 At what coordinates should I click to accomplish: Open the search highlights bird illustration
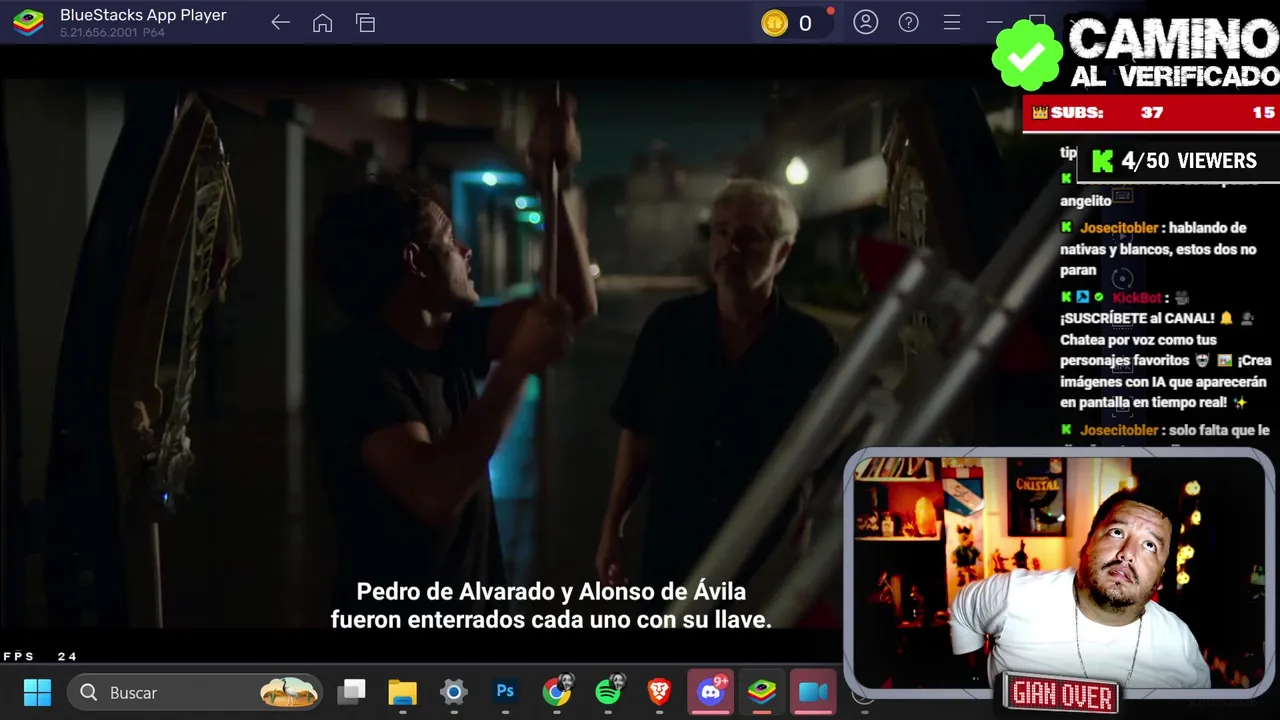tap(289, 692)
